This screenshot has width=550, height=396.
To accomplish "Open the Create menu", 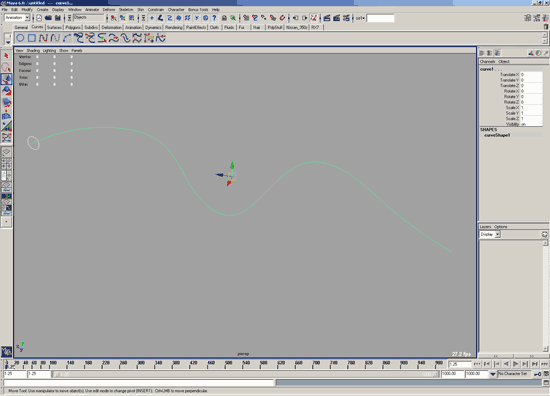I will pos(42,9).
